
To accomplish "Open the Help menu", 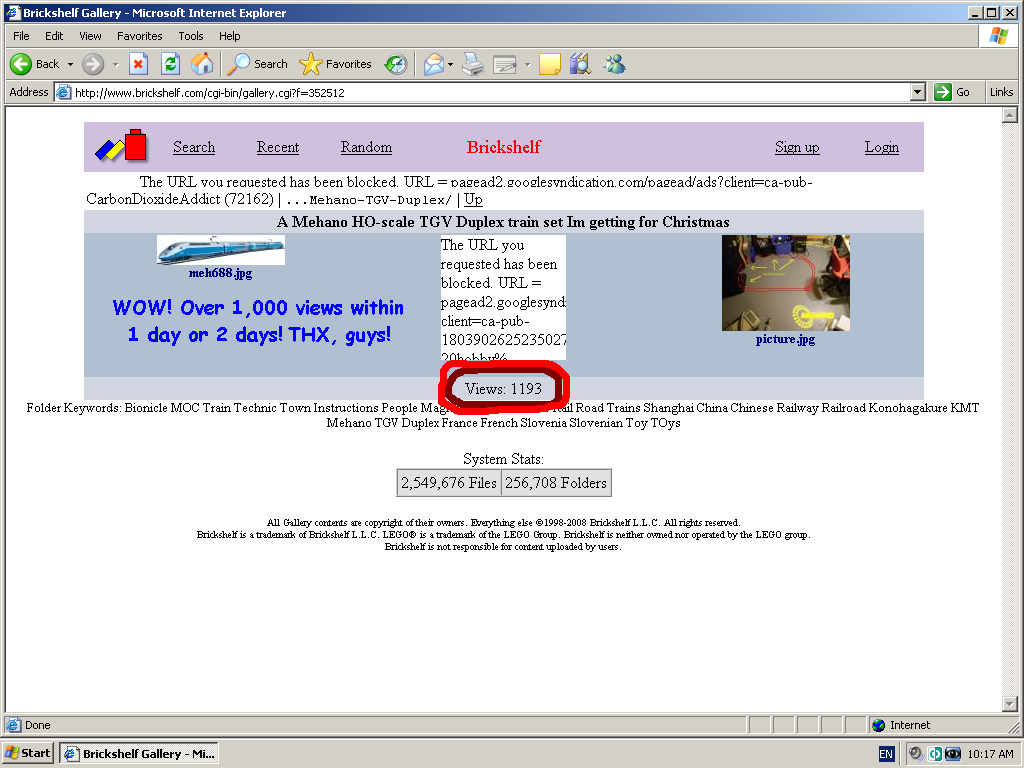I will [x=229, y=36].
